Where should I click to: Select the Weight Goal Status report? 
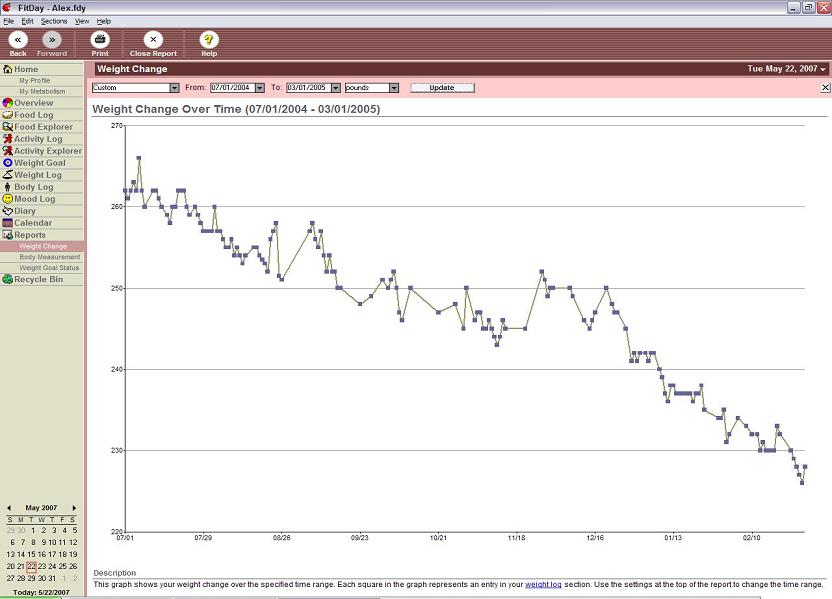click(x=49, y=268)
